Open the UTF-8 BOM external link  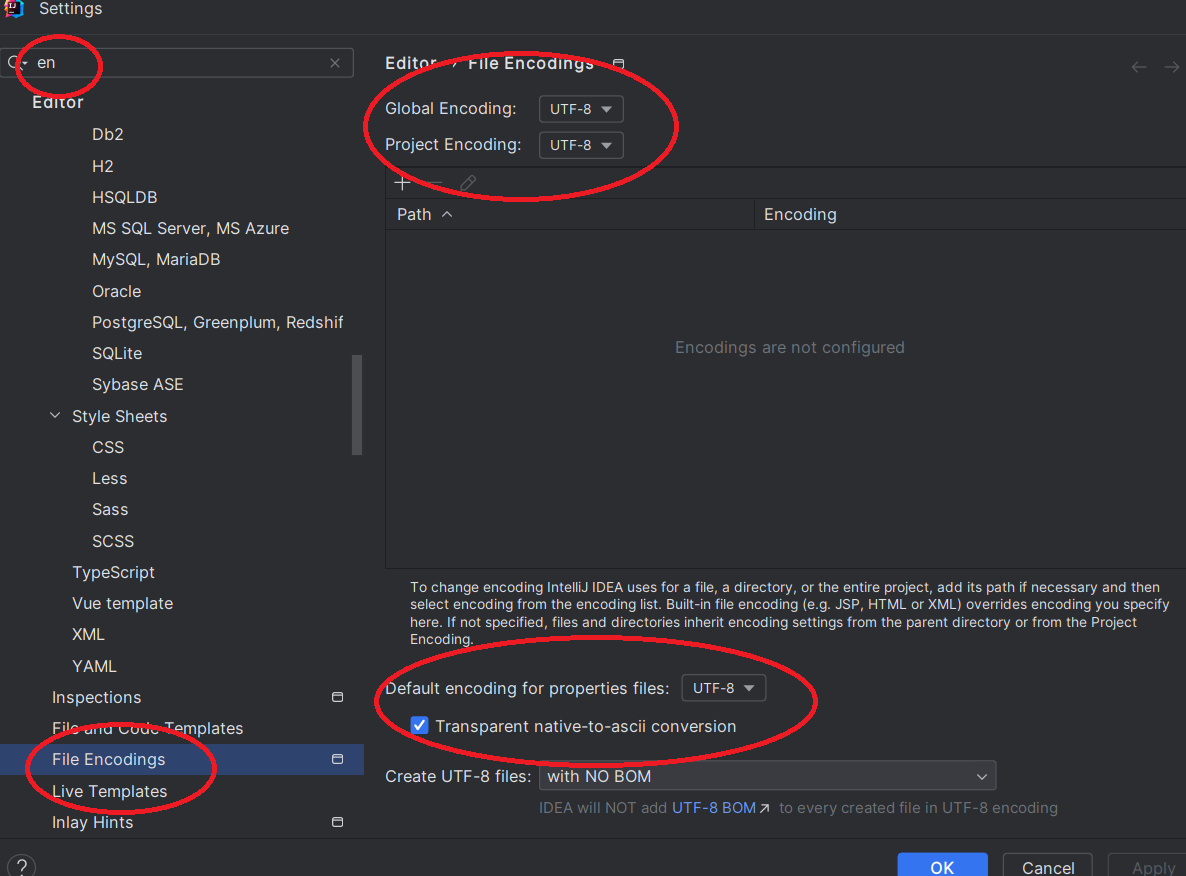[720, 808]
